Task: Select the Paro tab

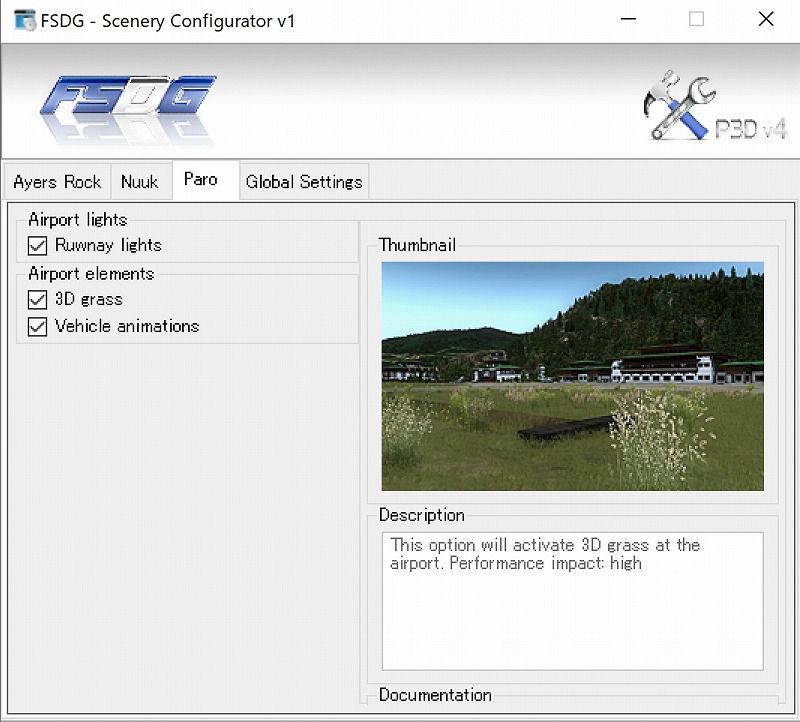Action: pos(206,180)
